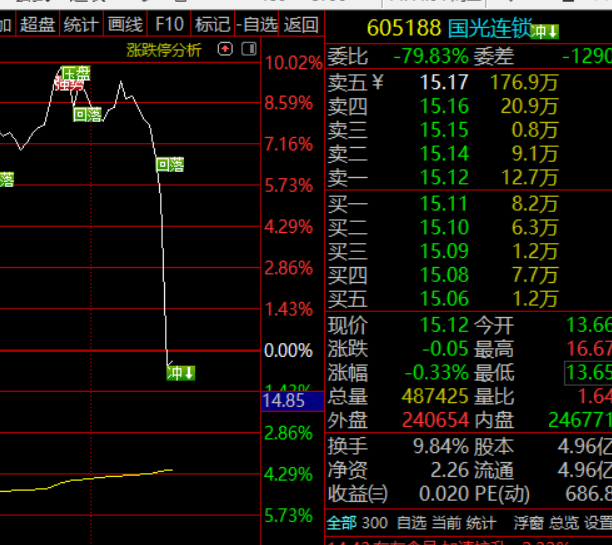Click stock name 国光连锁
This screenshot has width=612, height=545.
tap(490, 28)
